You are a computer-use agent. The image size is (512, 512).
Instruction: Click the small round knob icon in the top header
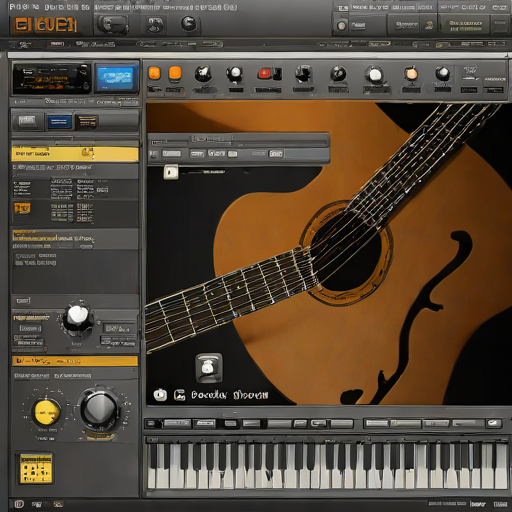[x=155, y=24]
